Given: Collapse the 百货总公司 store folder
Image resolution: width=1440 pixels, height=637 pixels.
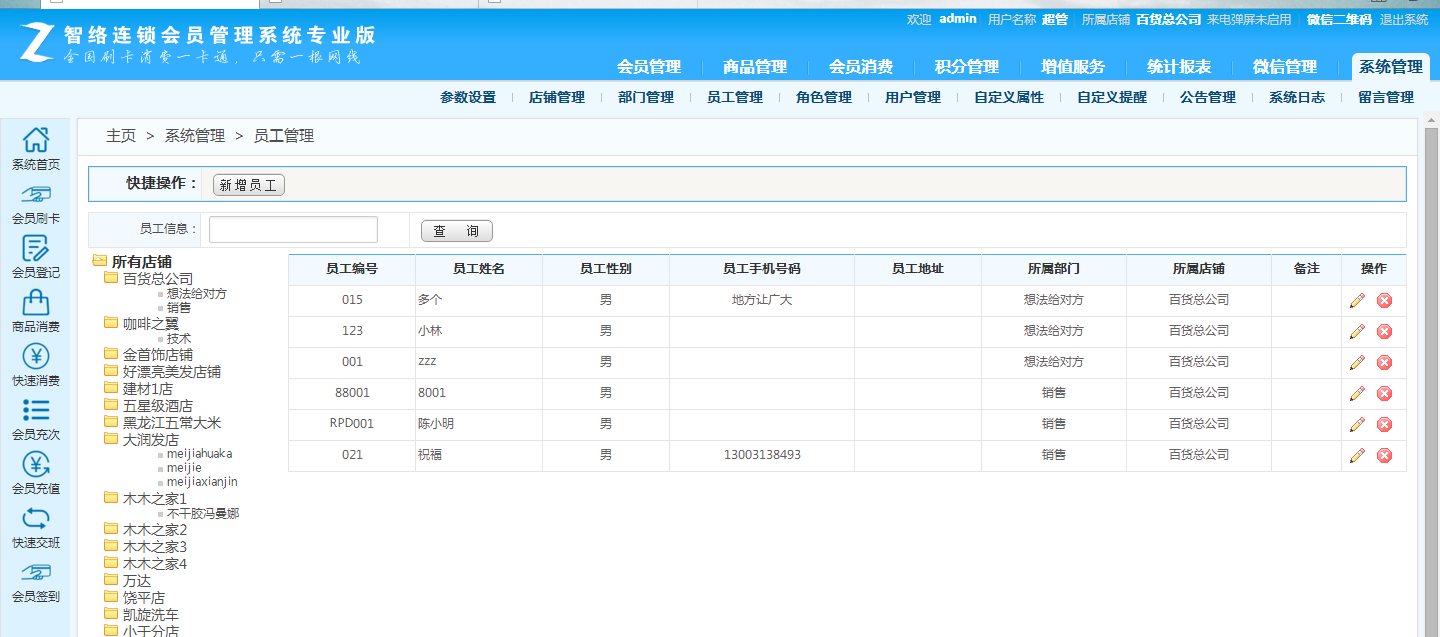Looking at the screenshot, I should click(x=113, y=278).
